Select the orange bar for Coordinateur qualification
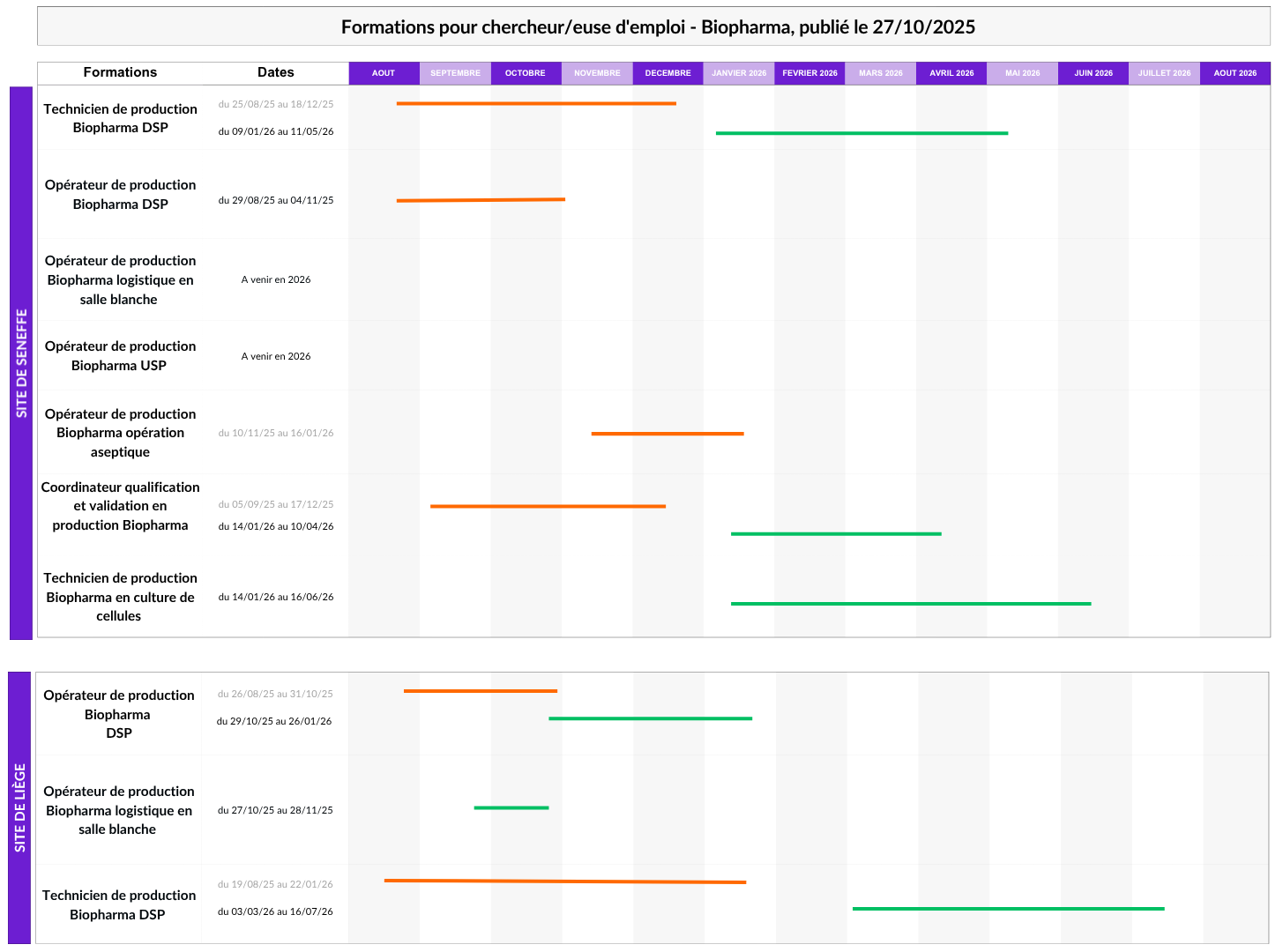This screenshot has width=1283, height=952. tap(548, 507)
